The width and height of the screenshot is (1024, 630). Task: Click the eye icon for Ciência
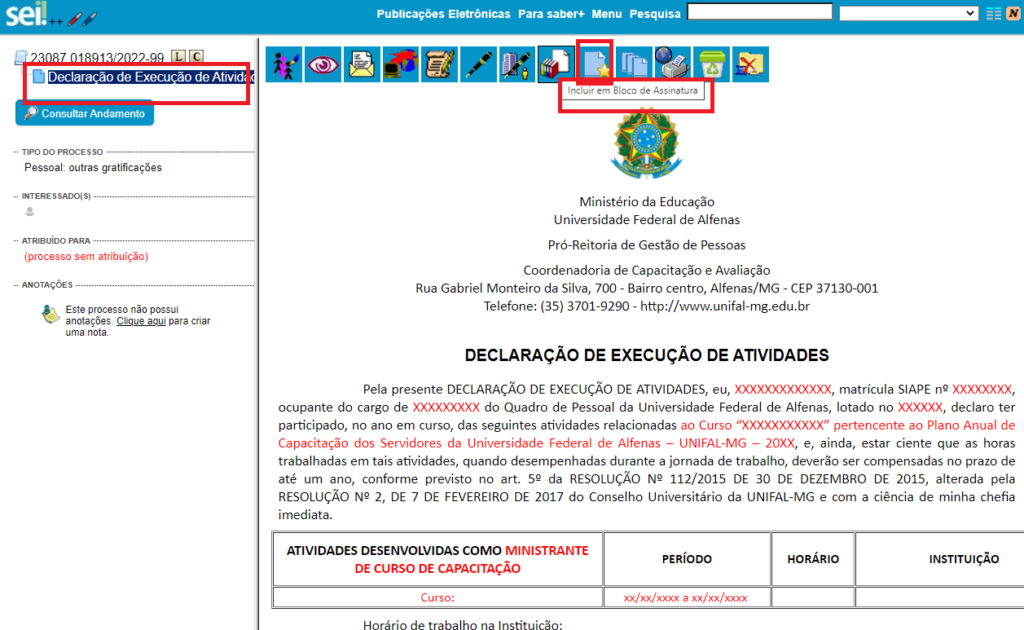(x=323, y=64)
